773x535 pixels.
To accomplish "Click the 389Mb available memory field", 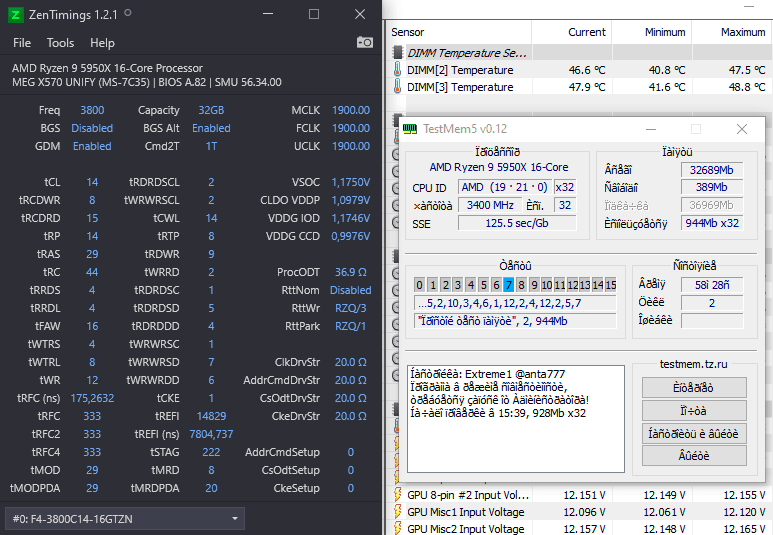I will coord(712,187).
